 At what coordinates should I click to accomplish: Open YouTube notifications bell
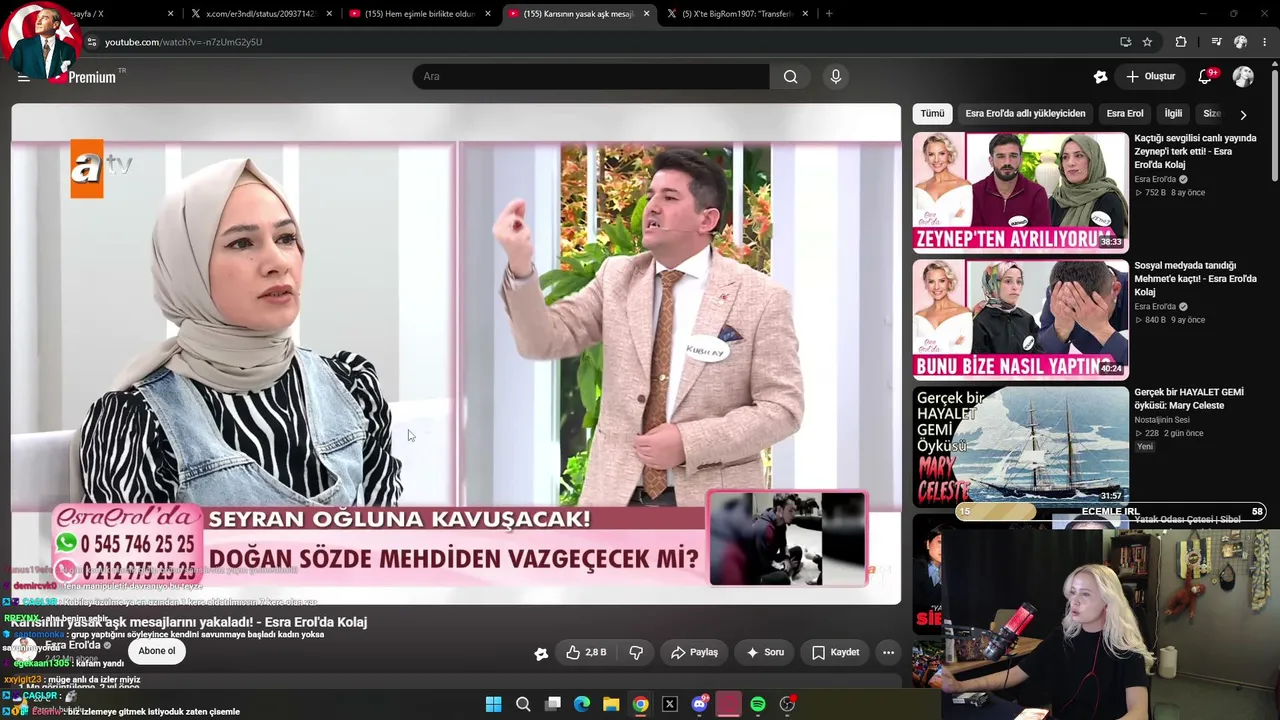1206,77
